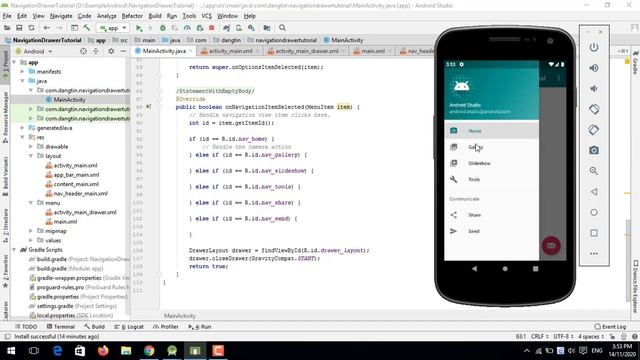The width and height of the screenshot is (640, 360).
Task: Tap the floating mail button in emulator
Action: click(x=551, y=245)
